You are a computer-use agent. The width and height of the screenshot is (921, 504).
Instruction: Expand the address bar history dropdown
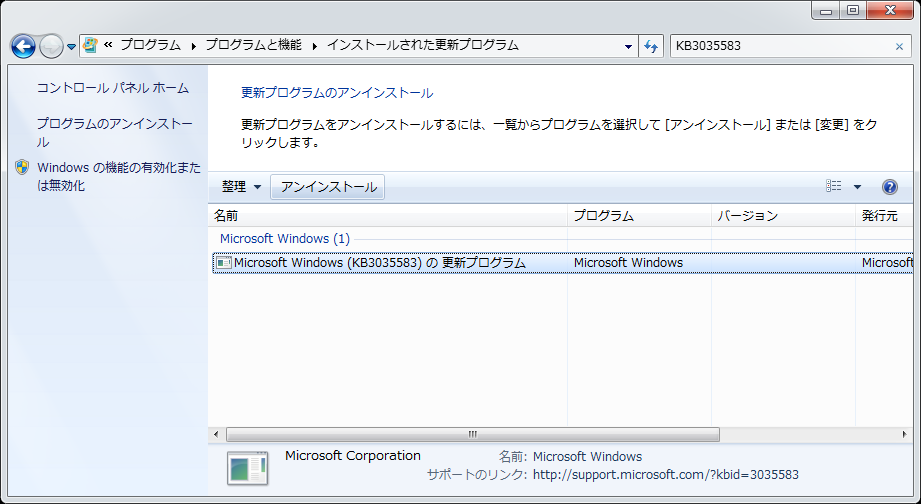tap(628, 46)
